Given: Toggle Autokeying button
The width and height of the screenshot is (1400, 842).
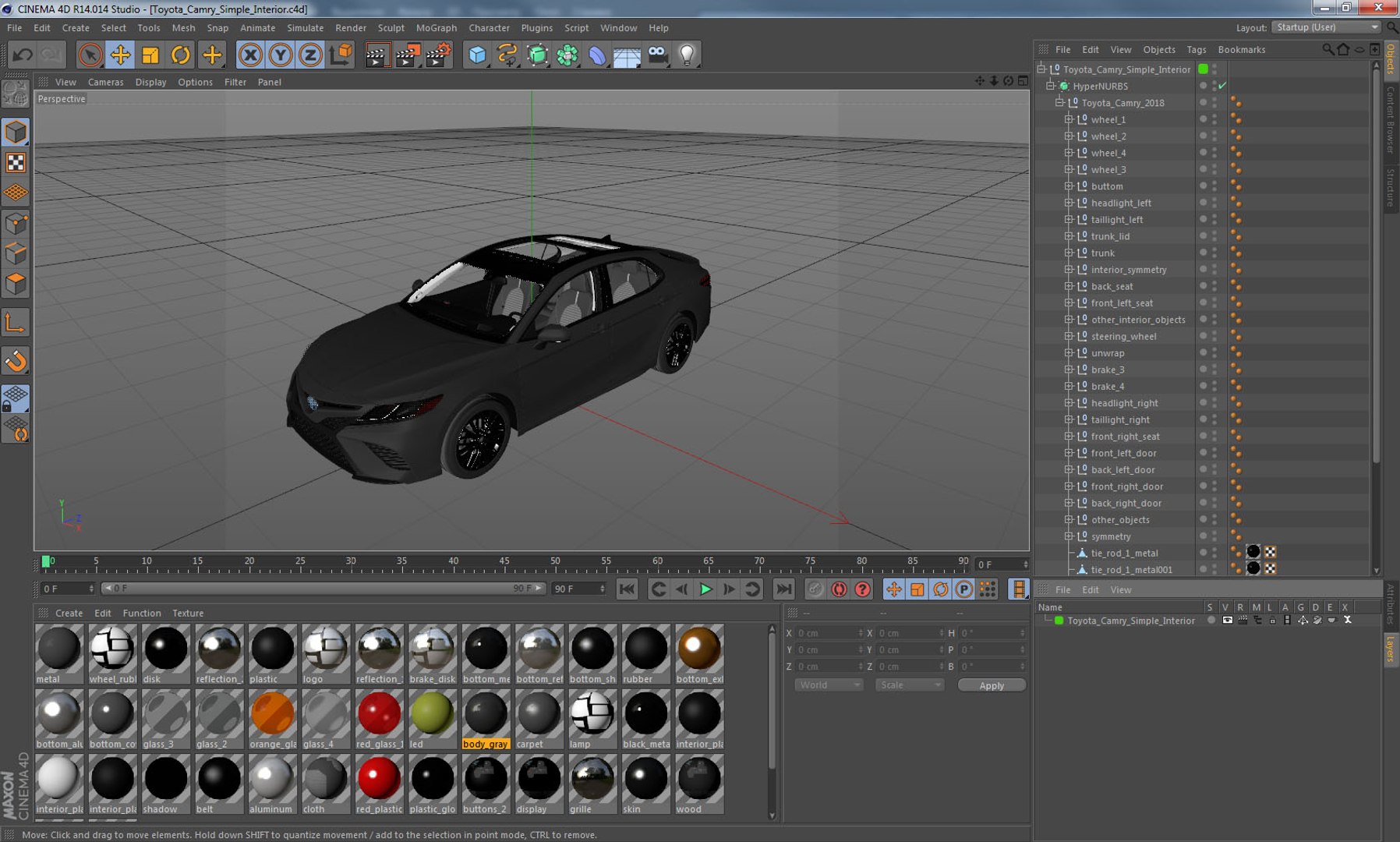Looking at the screenshot, I should click(839, 589).
